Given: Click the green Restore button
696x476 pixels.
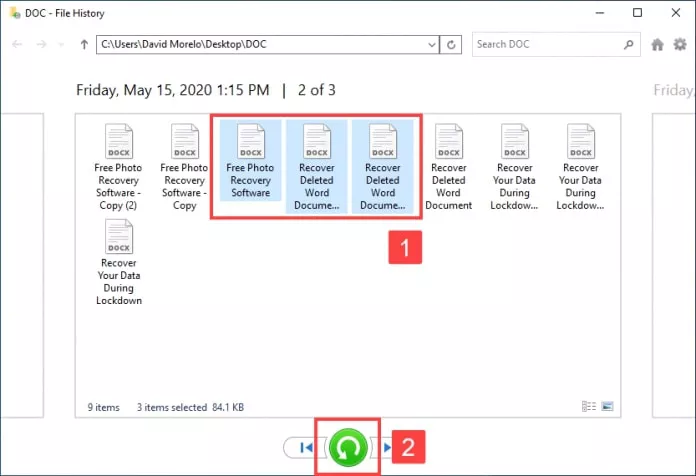Looking at the screenshot, I should 348,447.
